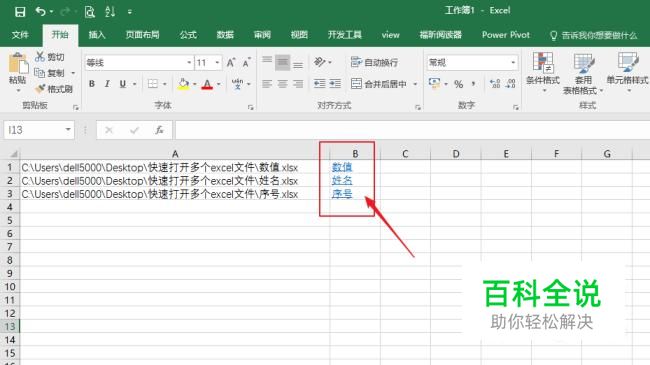Cut the selection with 剪切
This screenshot has height=365, width=650.
50,57
